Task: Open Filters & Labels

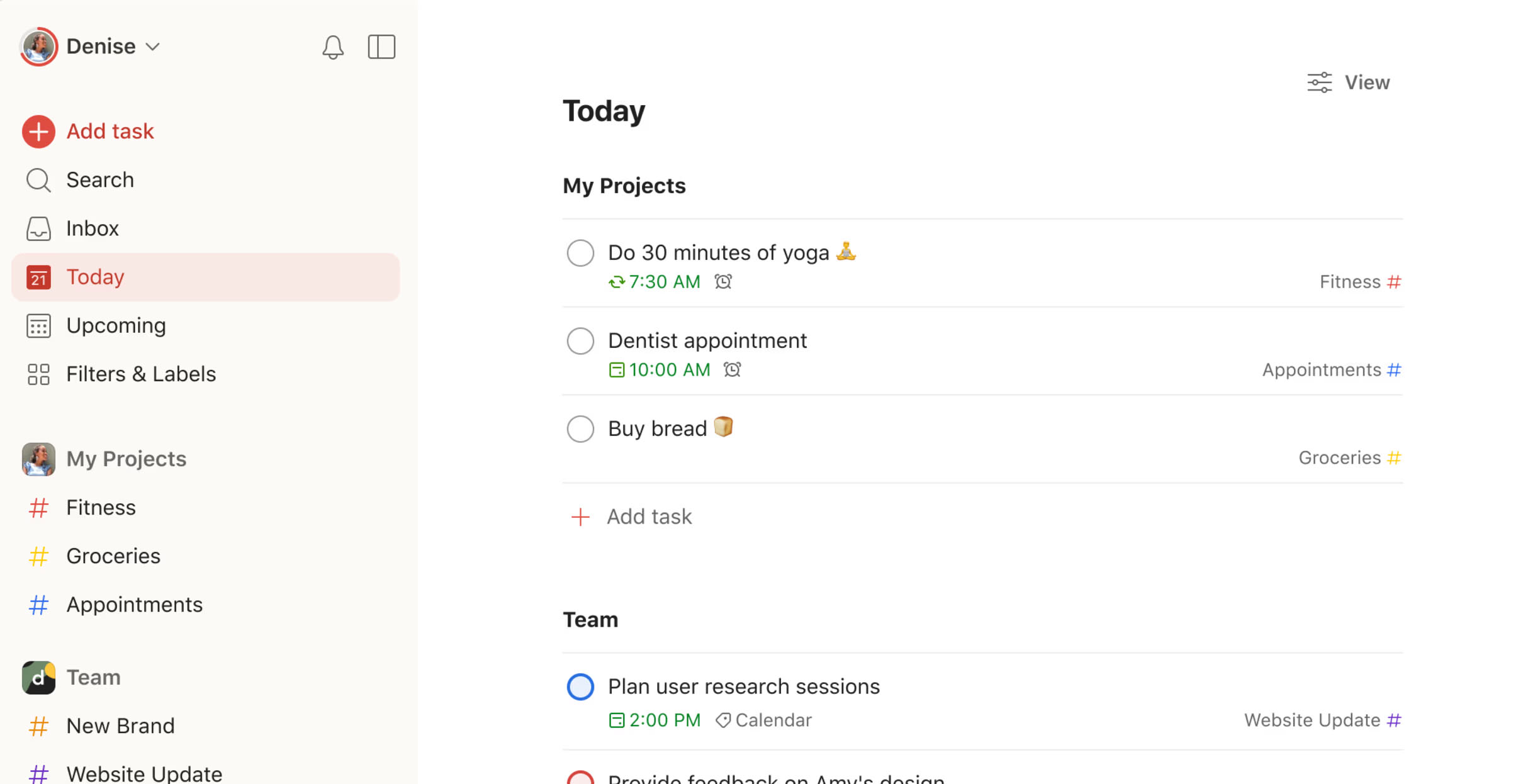Action: click(140, 373)
